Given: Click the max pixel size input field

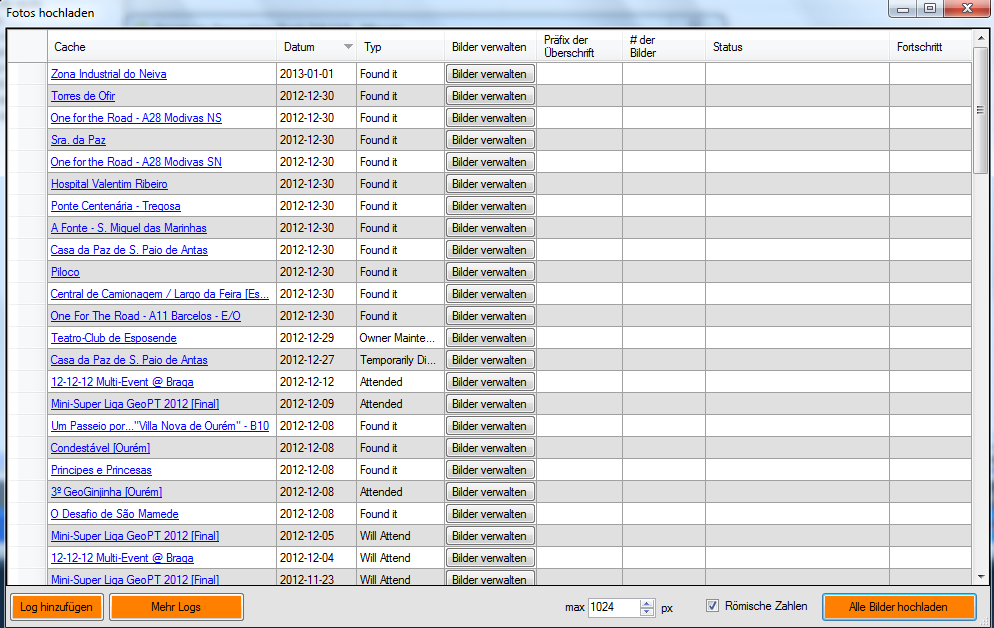Looking at the screenshot, I should (x=612, y=607).
